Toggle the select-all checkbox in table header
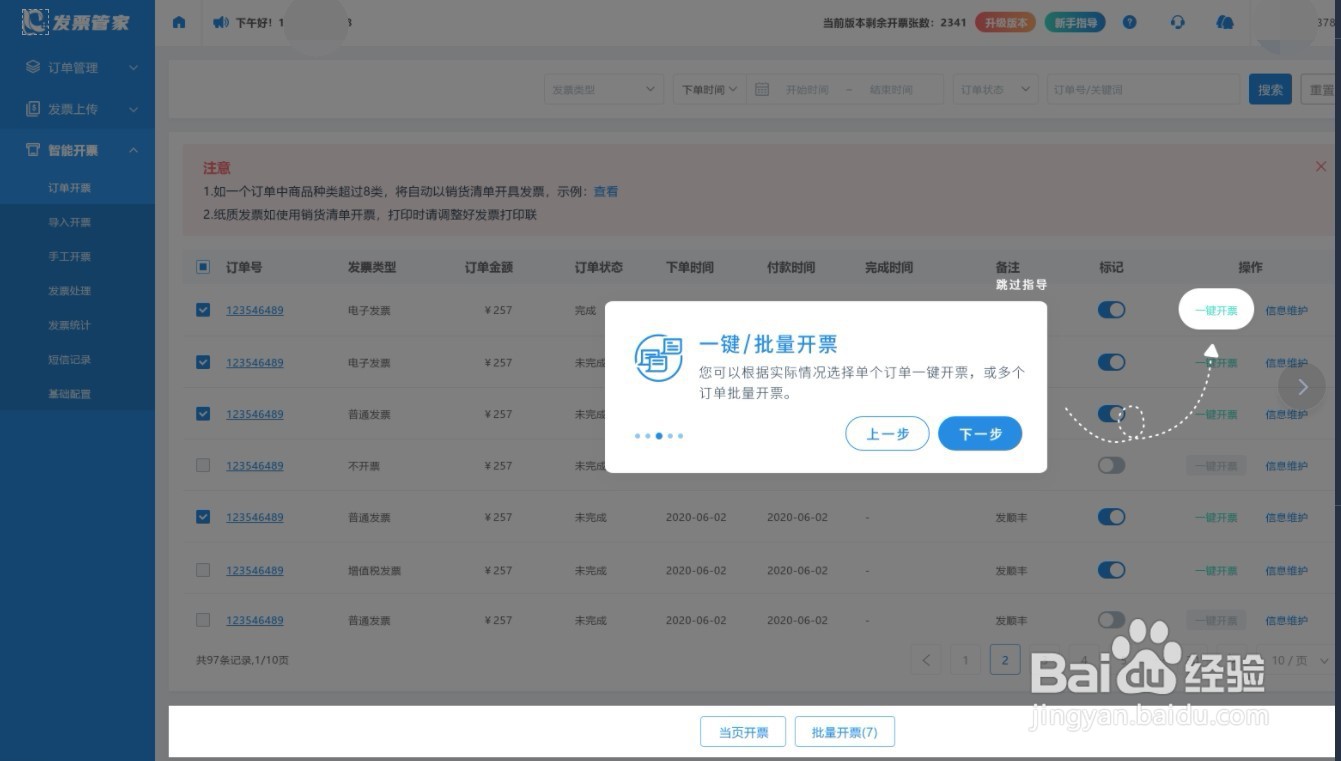 point(203,267)
